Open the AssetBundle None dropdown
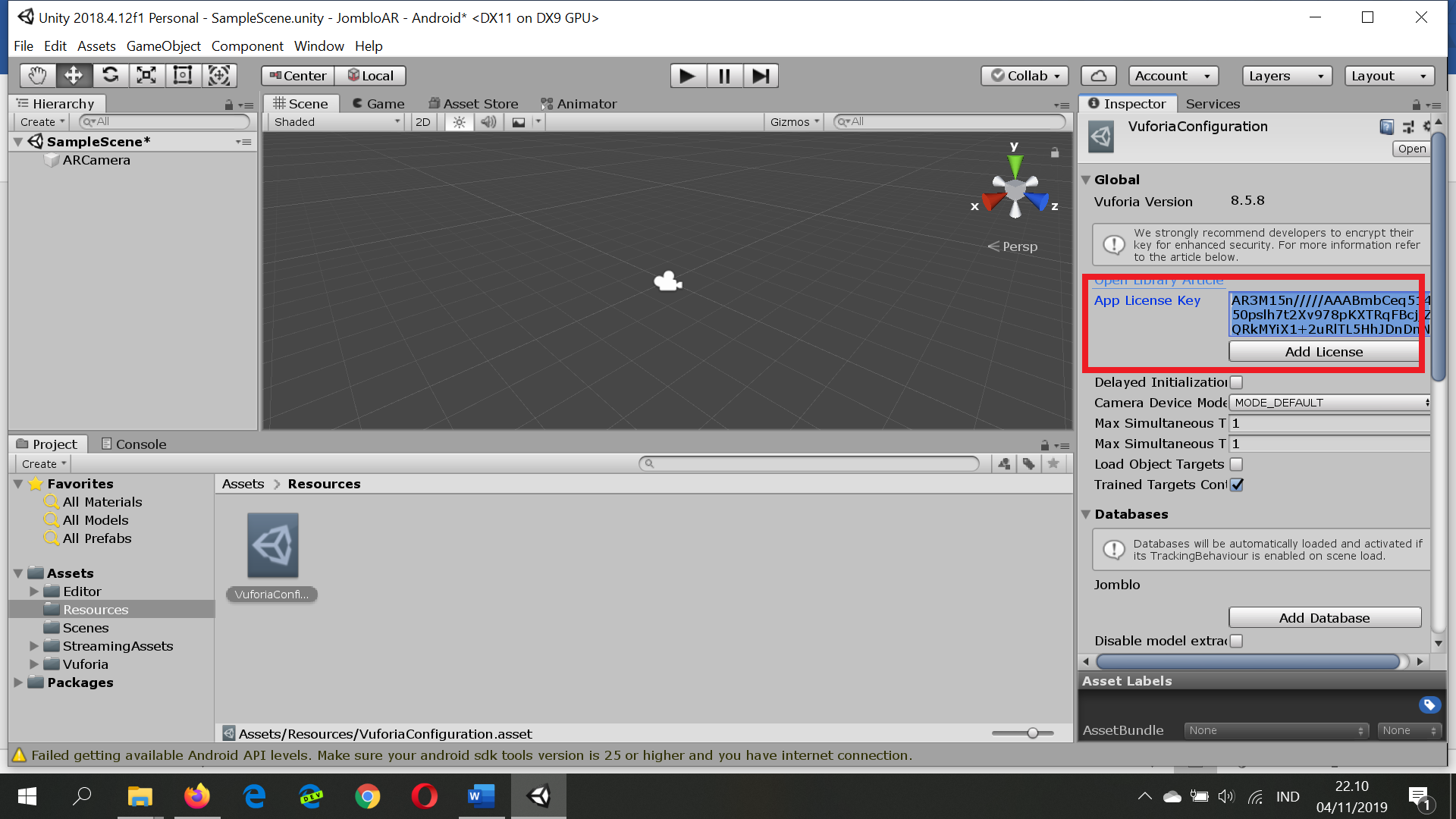The width and height of the screenshot is (1456, 819). tap(1276, 730)
